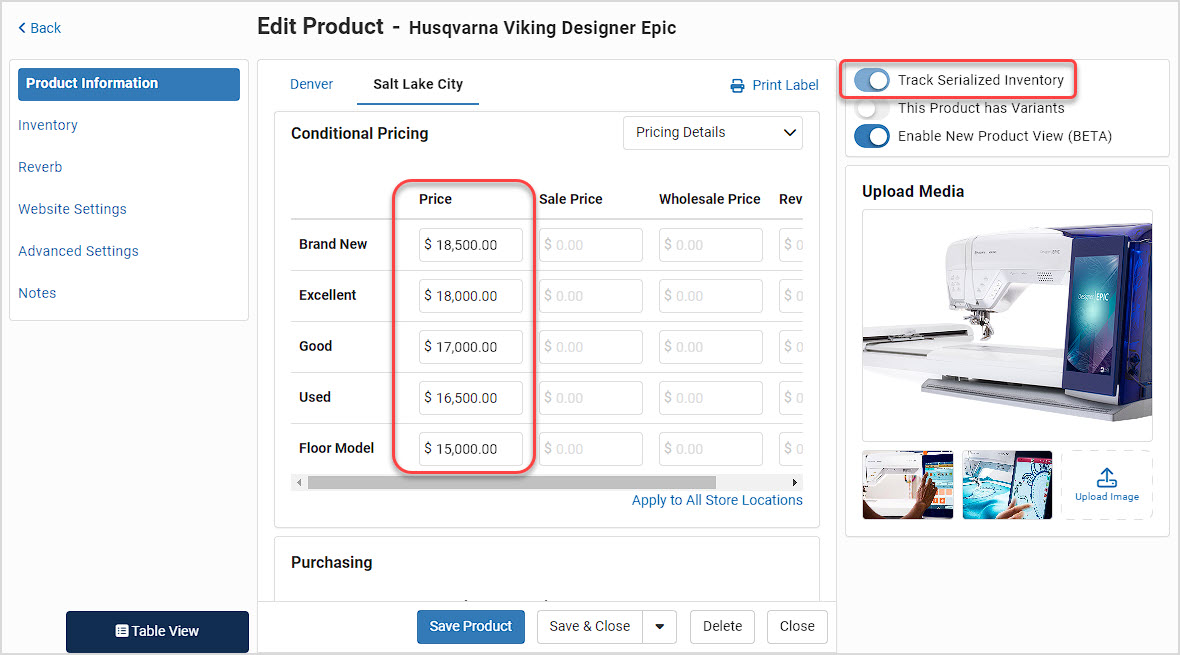Viewport: 1180px width, 655px height.
Task: Click scrollbar left arrow under pricing table
Action: pyautogui.click(x=300, y=483)
